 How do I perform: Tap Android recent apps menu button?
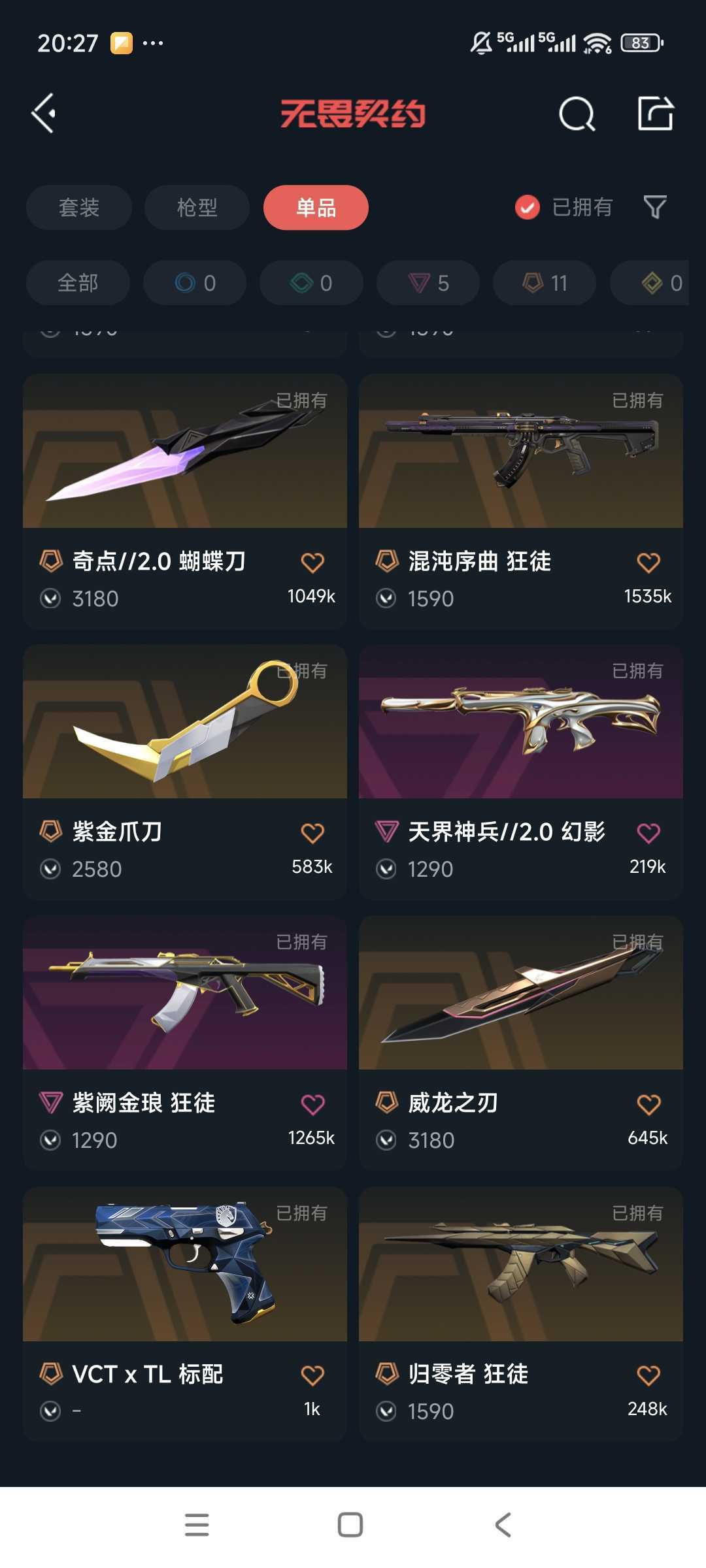pyautogui.click(x=197, y=1525)
